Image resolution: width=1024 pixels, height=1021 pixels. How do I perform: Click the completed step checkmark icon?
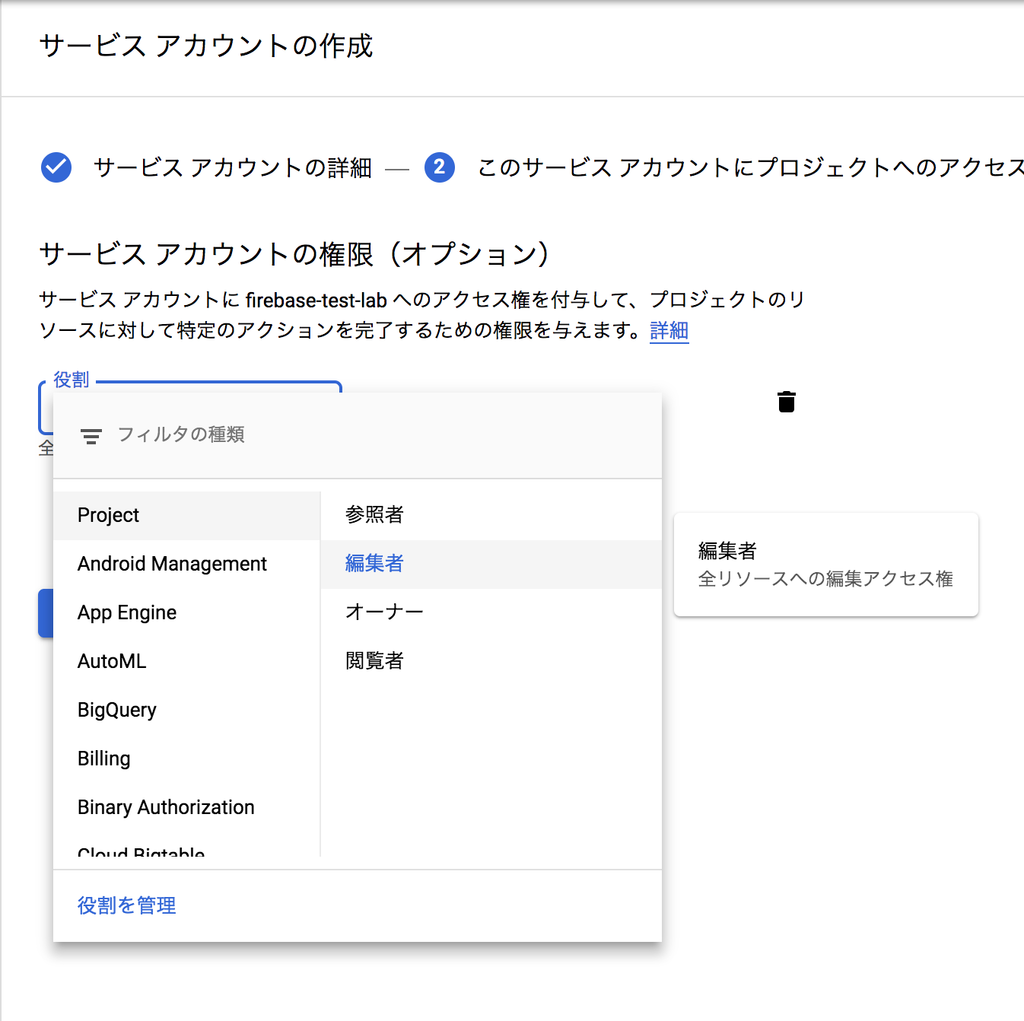coord(56,167)
